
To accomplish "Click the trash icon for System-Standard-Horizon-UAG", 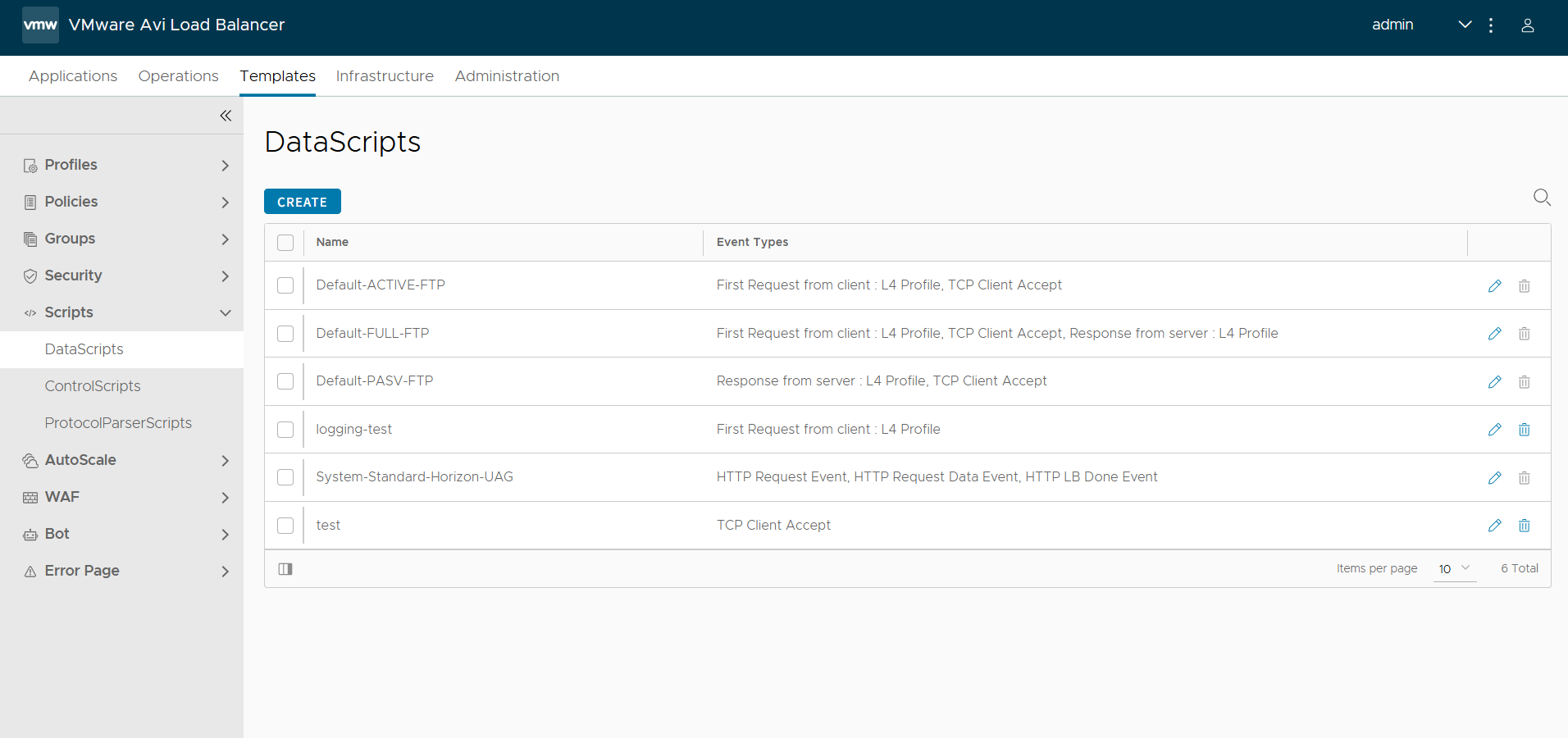I will coord(1525,477).
